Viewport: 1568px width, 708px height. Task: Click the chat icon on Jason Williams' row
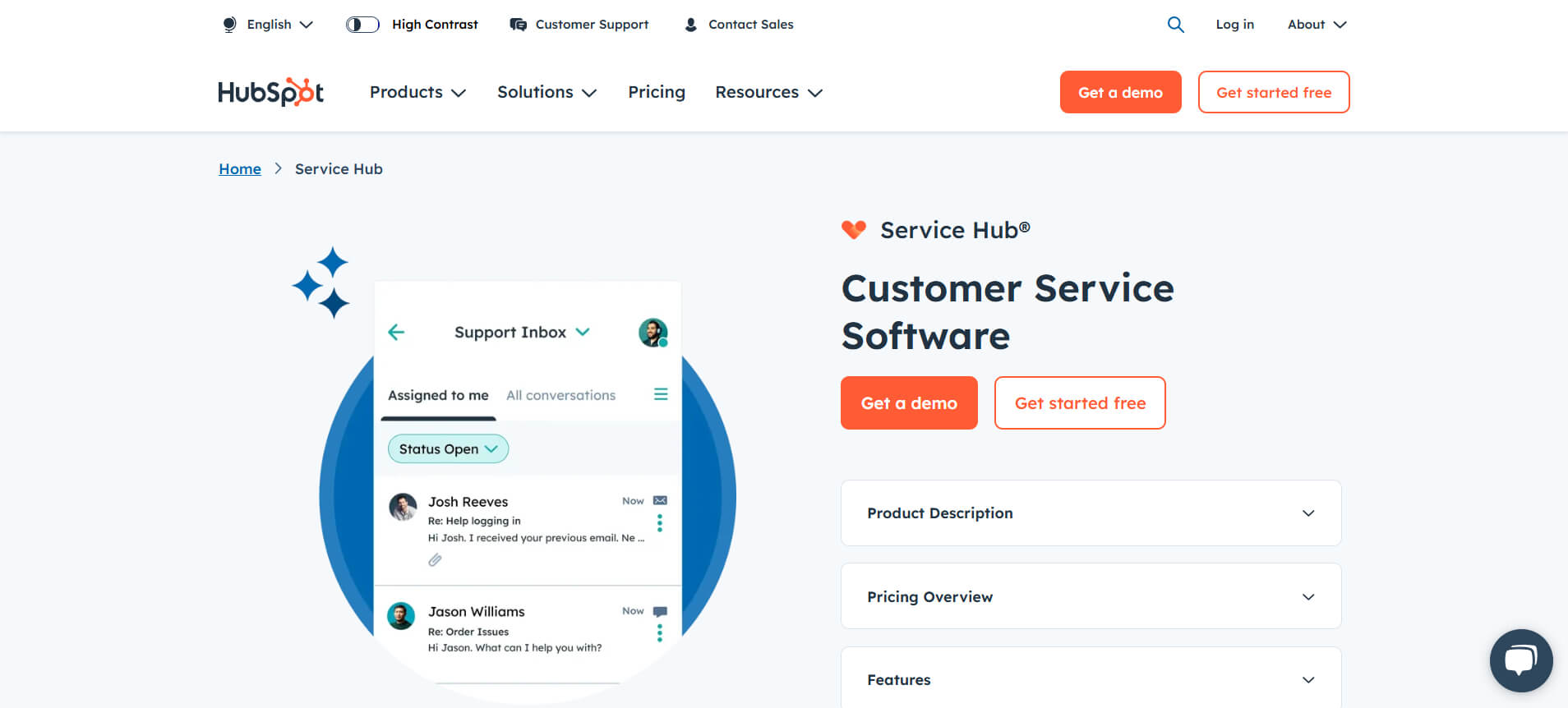(660, 611)
